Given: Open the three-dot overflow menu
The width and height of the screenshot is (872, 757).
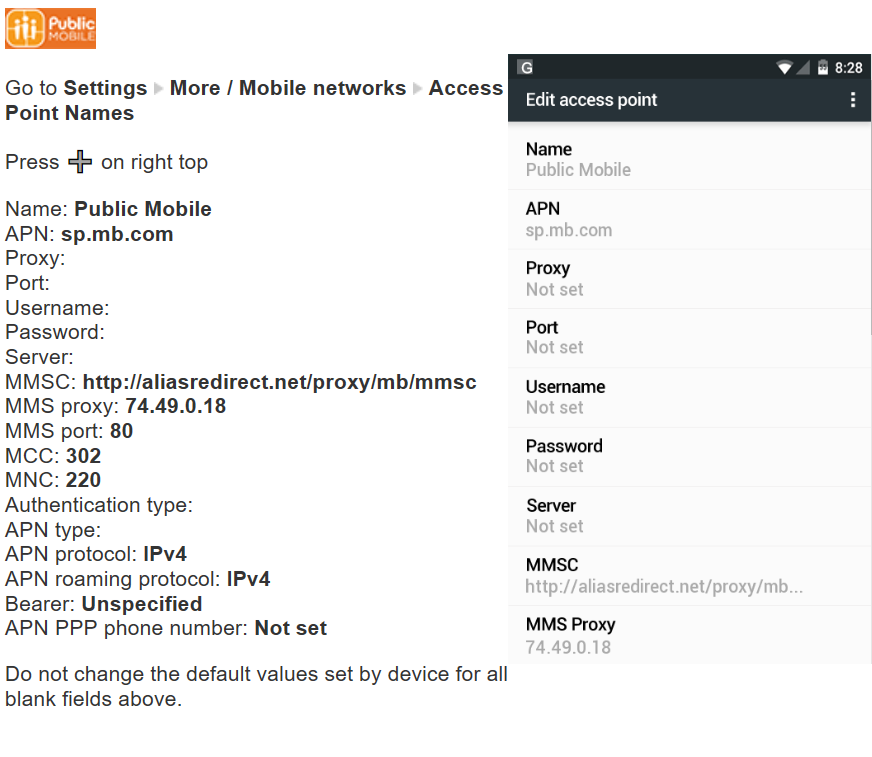Looking at the screenshot, I should [852, 100].
